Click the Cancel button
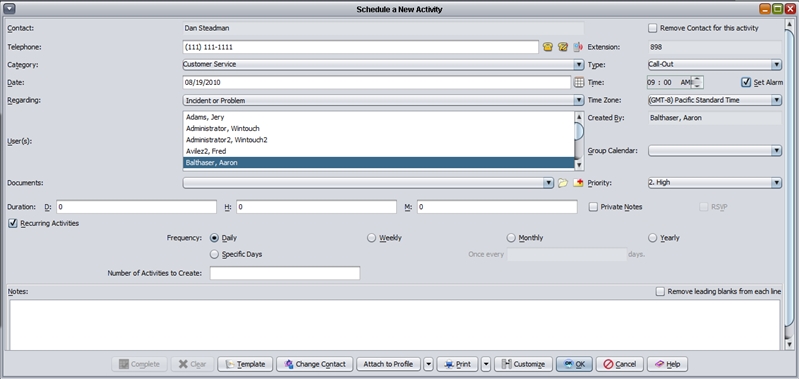The width and height of the screenshot is (799, 379). [x=620, y=364]
